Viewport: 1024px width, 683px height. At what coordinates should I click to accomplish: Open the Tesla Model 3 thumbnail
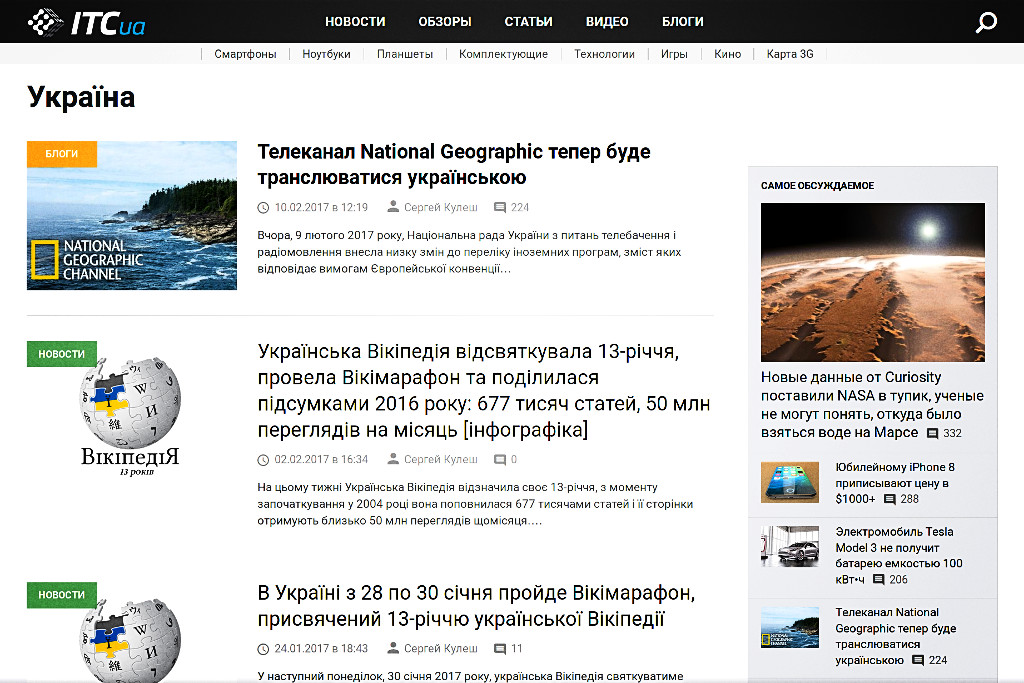(790, 546)
